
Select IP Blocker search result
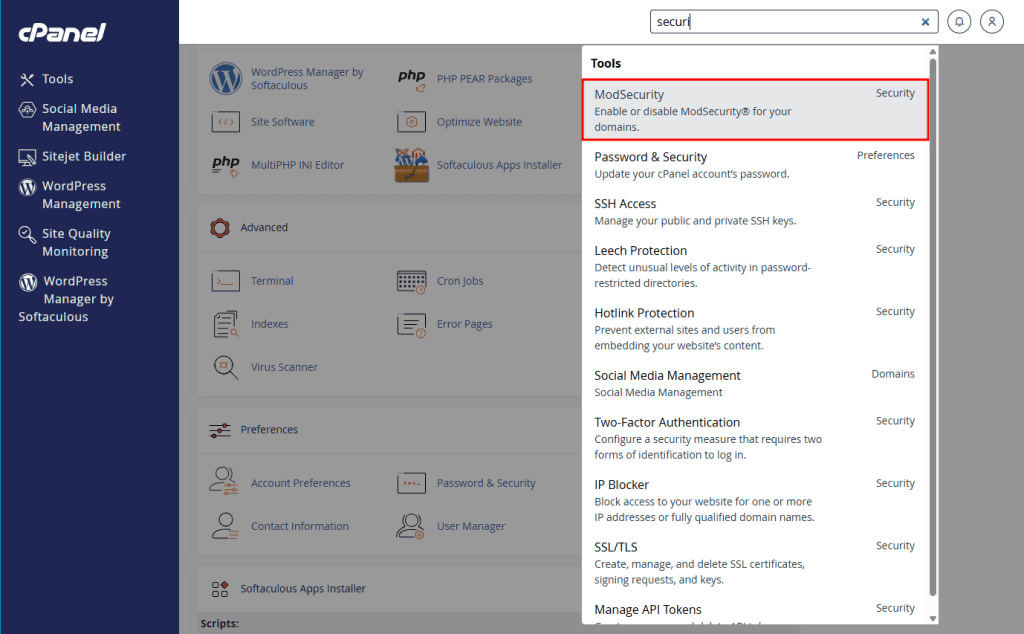[x=755, y=500]
